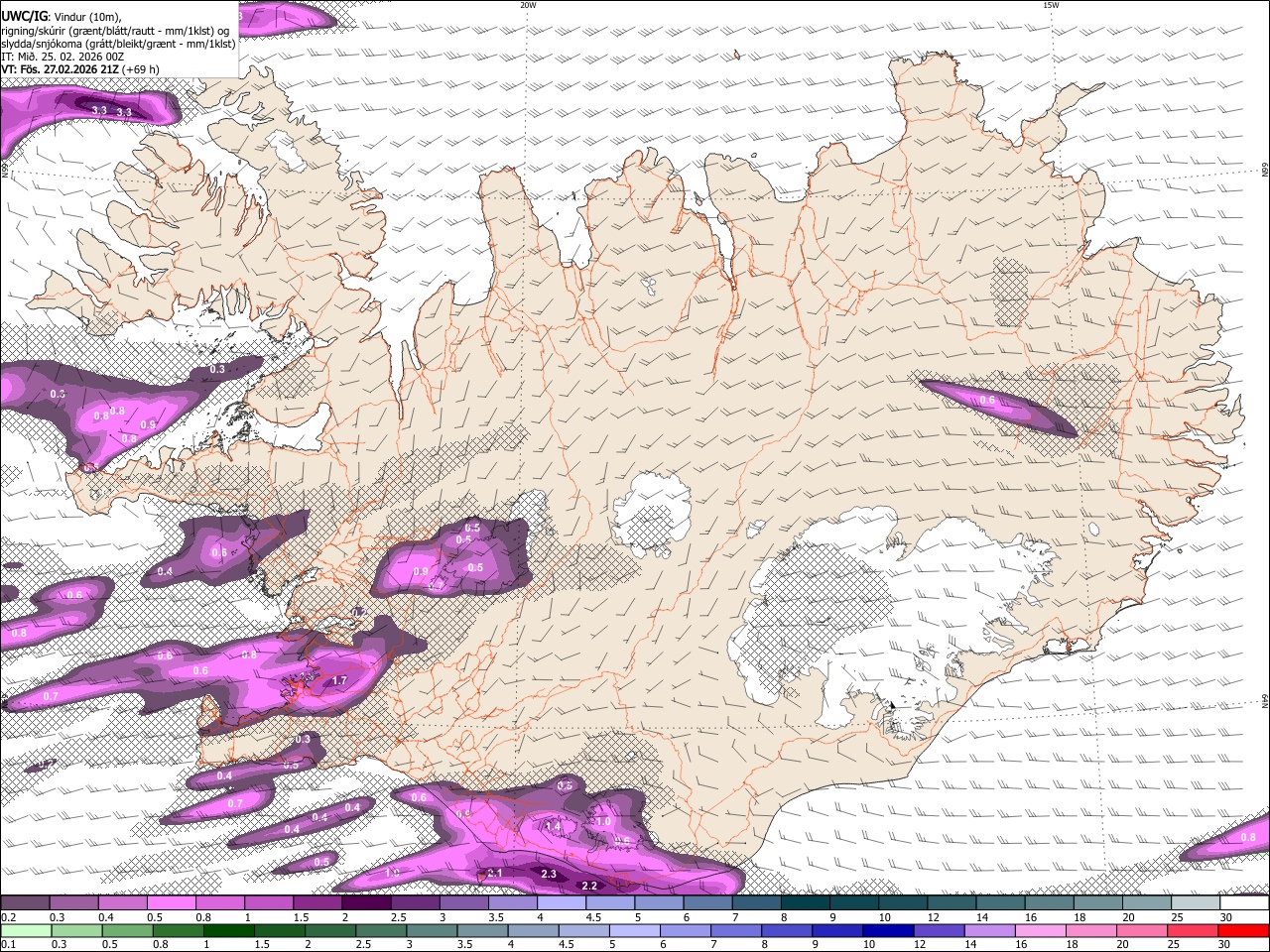The width and height of the screenshot is (1270, 952).
Task: Click the '20W' longitude label
Action: tap(528, 5)
